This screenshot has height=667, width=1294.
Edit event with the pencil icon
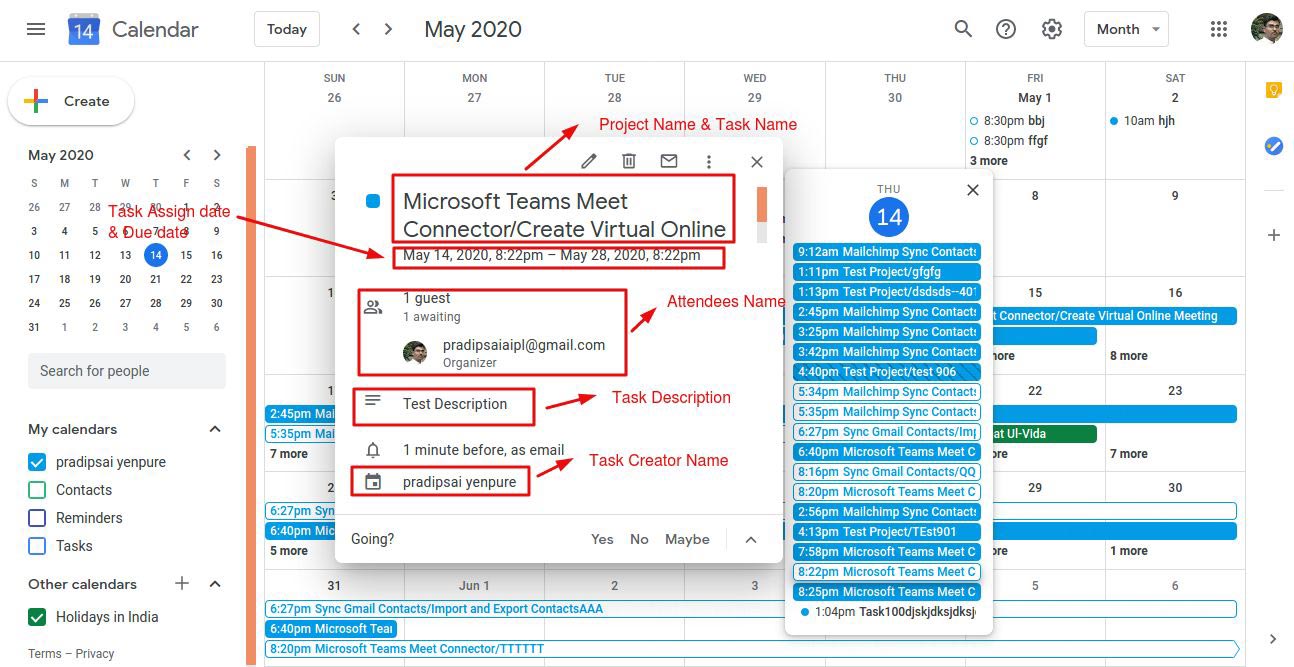click(589, 161)
